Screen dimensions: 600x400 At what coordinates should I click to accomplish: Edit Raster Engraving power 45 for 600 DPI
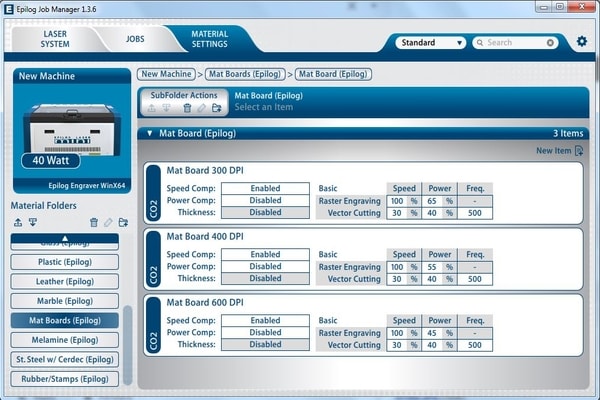(432, 333)
